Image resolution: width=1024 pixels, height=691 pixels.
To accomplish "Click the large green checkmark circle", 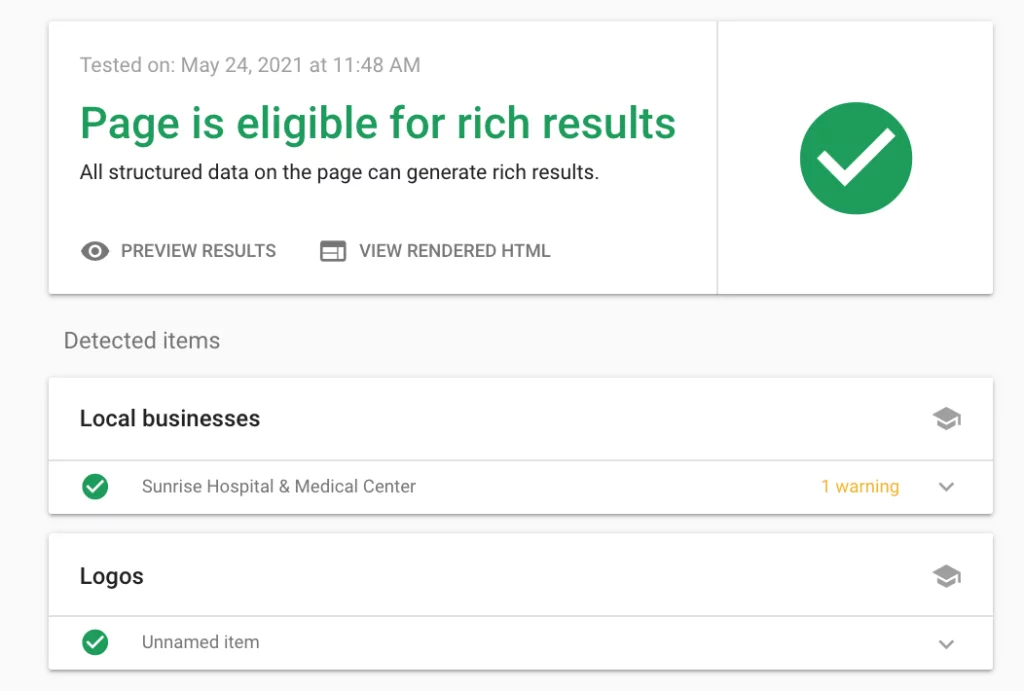I will 856,158.
